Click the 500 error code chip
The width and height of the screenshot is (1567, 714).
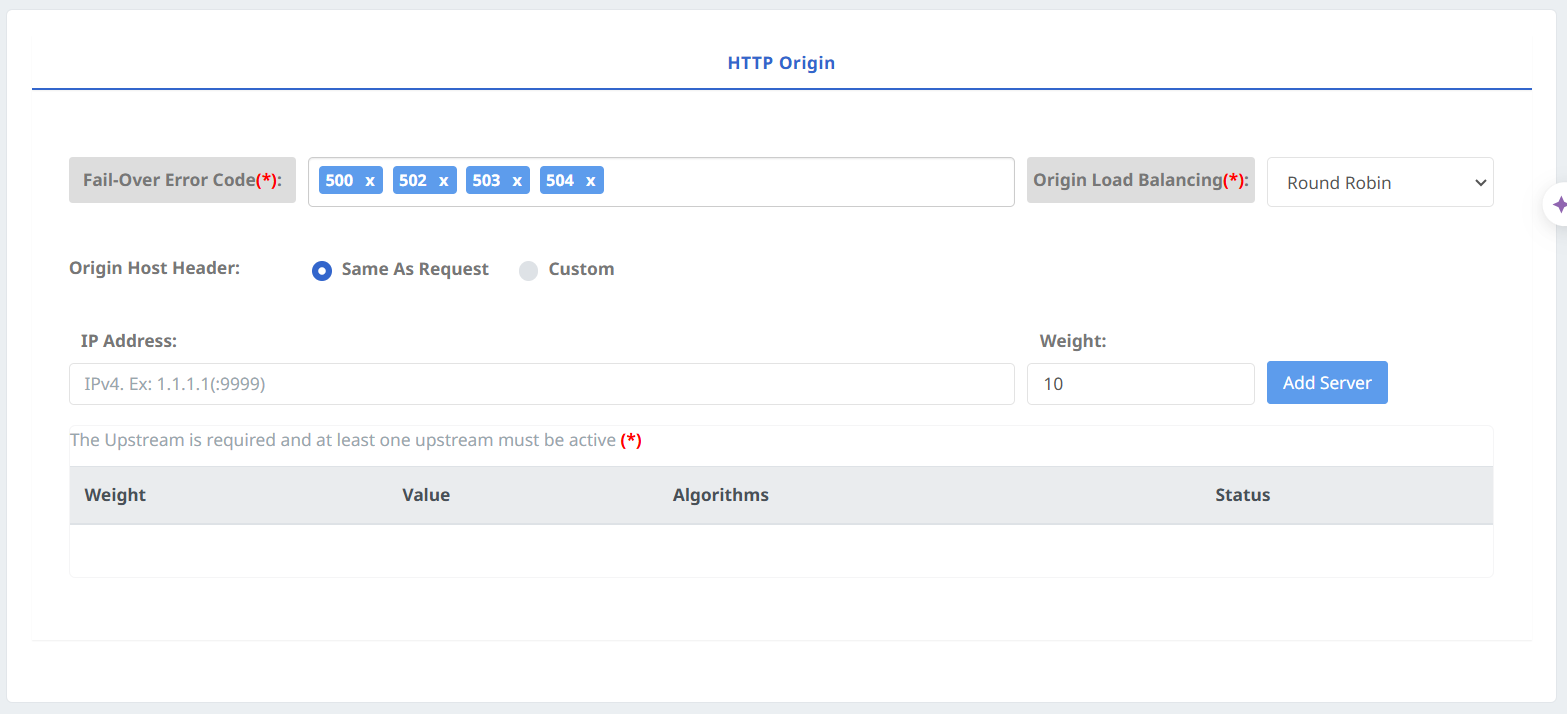(339, 181)
